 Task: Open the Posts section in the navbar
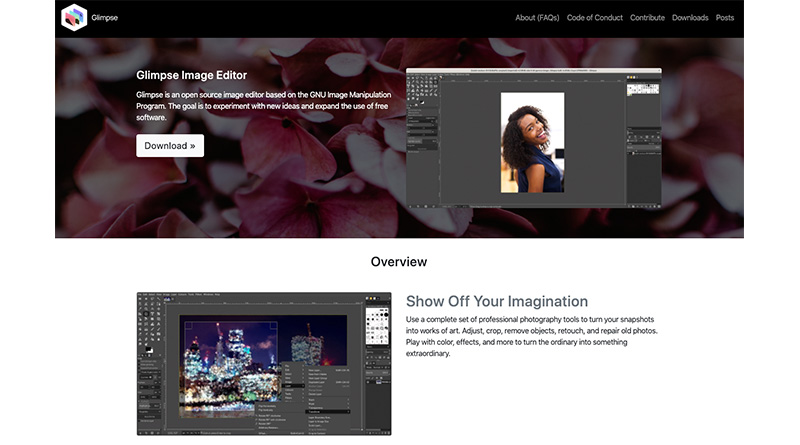tap(725, 18)
